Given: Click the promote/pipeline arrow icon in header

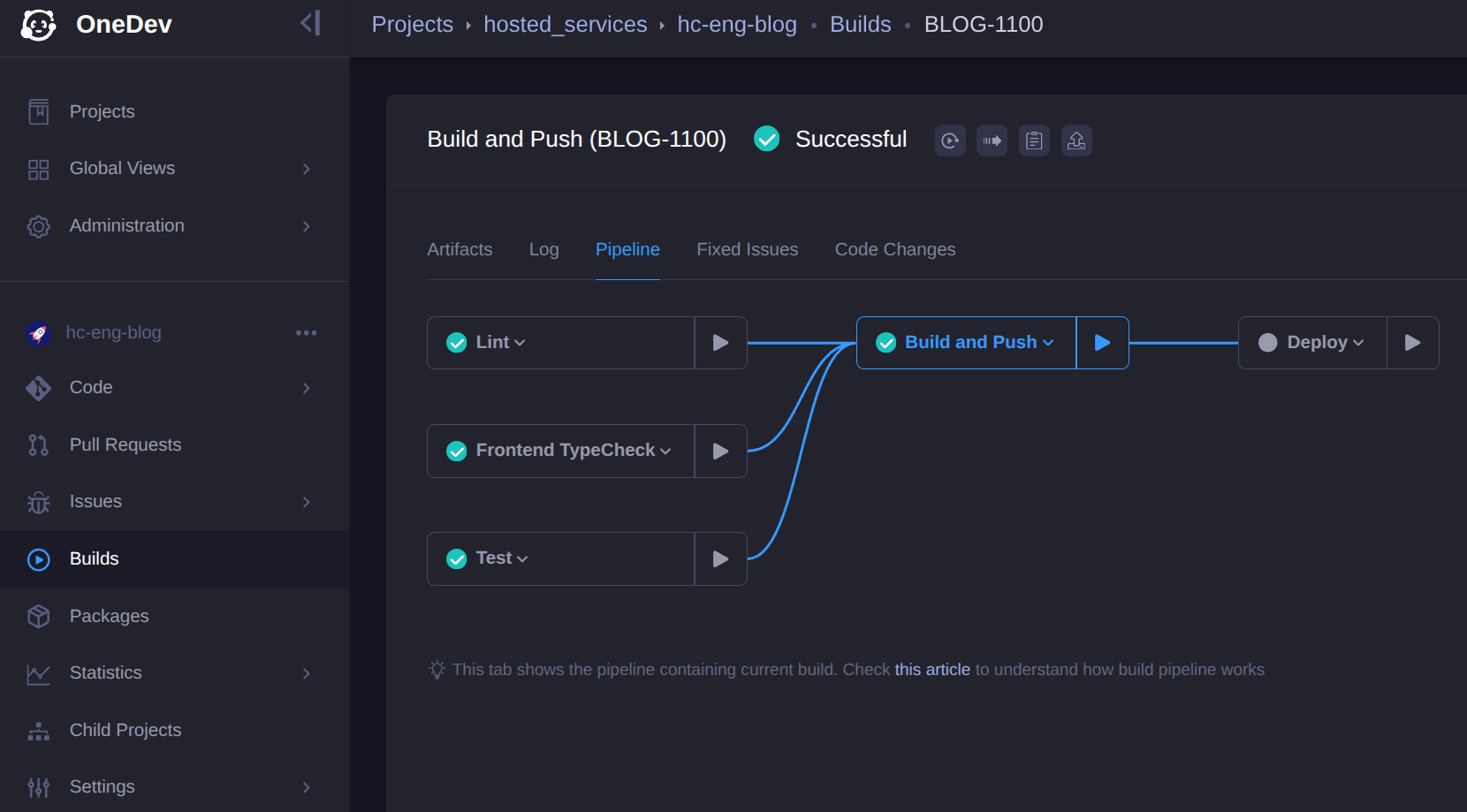Looking at the screenshot, I should (992, 140).
